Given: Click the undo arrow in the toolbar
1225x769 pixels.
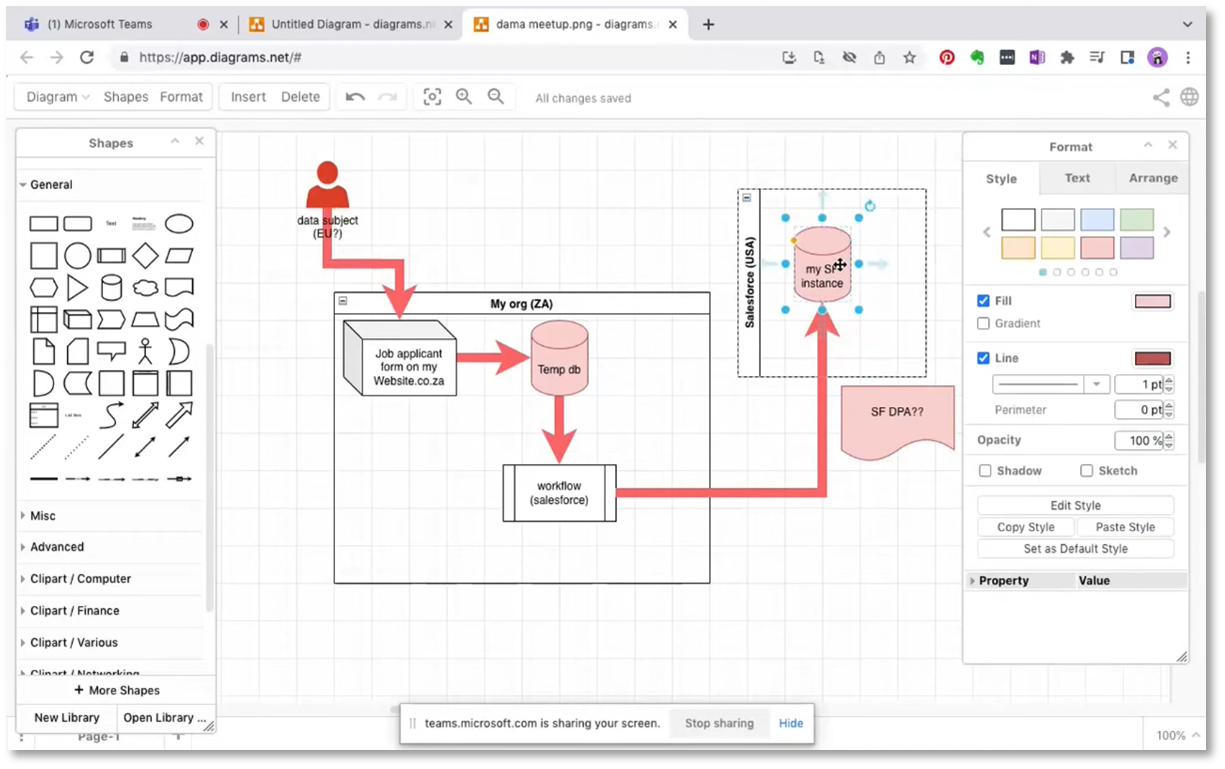Looking at the screenshot, I should (355, 97).
